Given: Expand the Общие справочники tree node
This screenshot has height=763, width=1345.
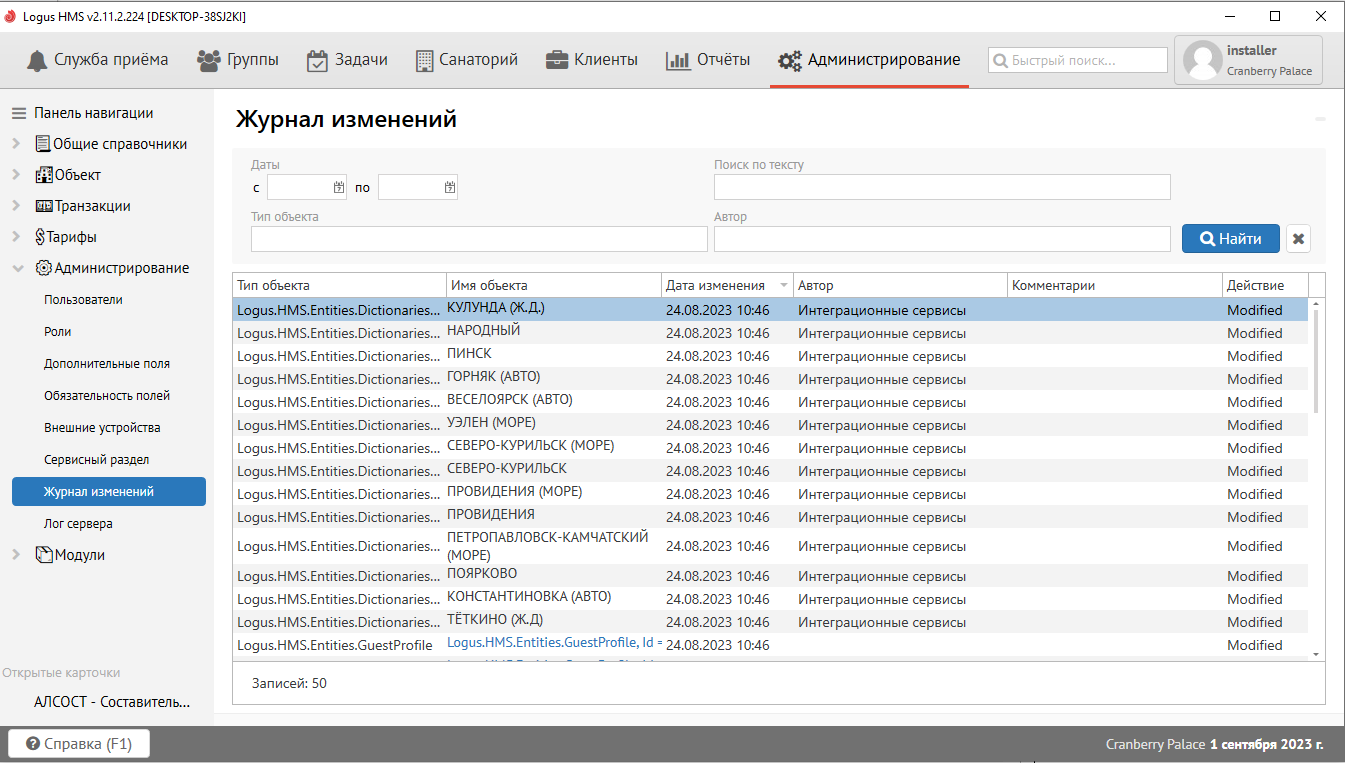Looking at the screenshot, I should pyautogui.click(x=16, y=144).
